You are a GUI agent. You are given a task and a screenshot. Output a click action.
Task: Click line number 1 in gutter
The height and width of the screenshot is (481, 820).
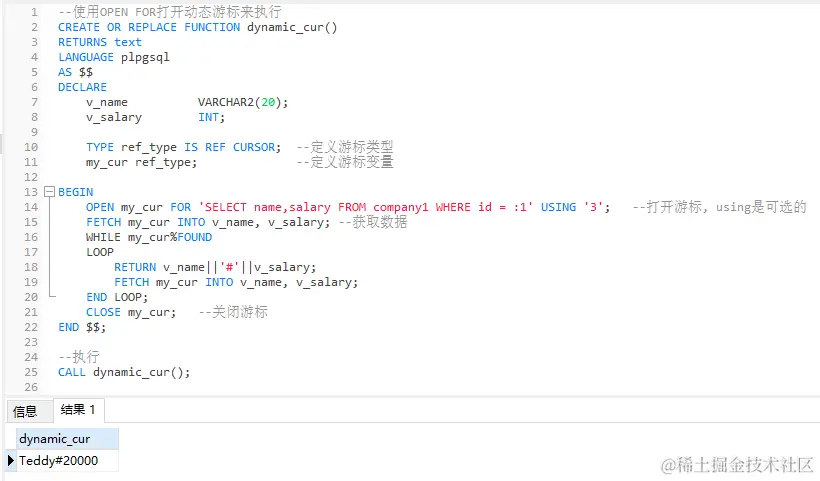(34, 12)
